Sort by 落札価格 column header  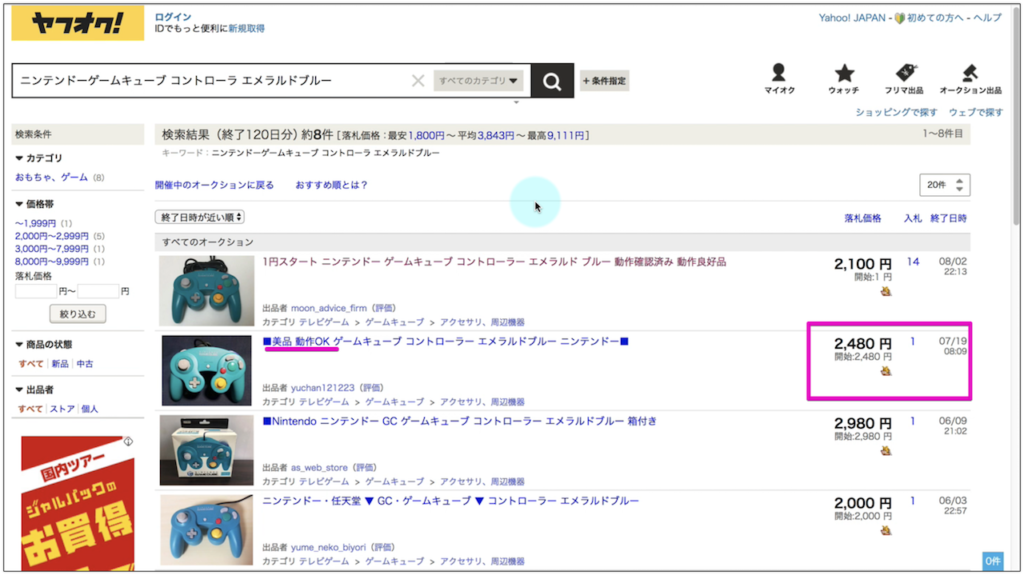tap(863, 218)
